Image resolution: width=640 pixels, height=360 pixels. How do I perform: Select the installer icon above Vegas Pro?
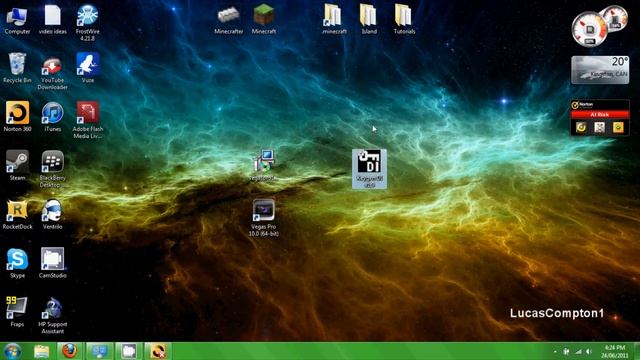click(264, 166)
